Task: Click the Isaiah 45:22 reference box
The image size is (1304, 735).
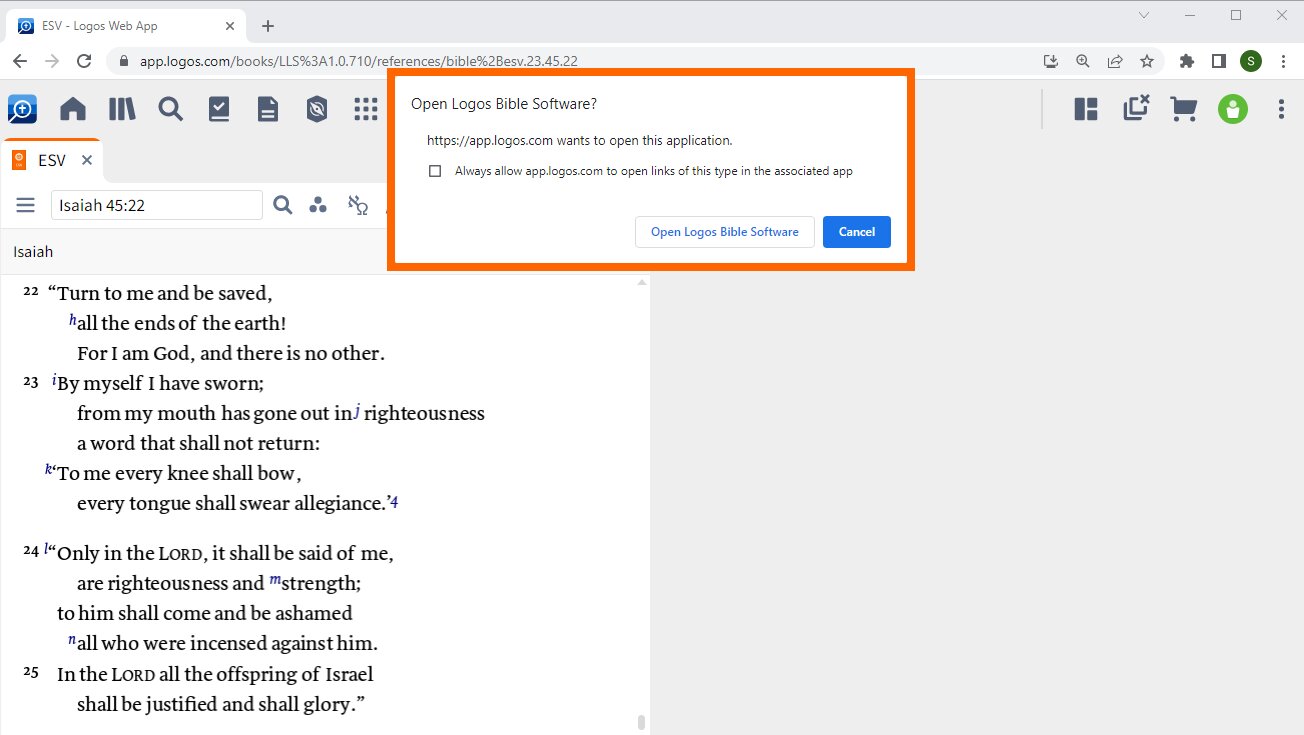Action: [x=157, y=205]
